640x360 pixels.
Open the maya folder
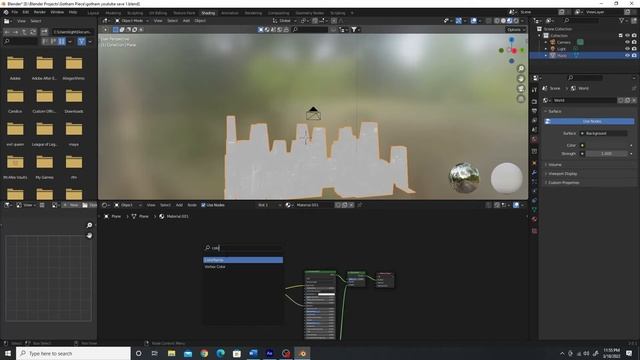tap(74, 133)
